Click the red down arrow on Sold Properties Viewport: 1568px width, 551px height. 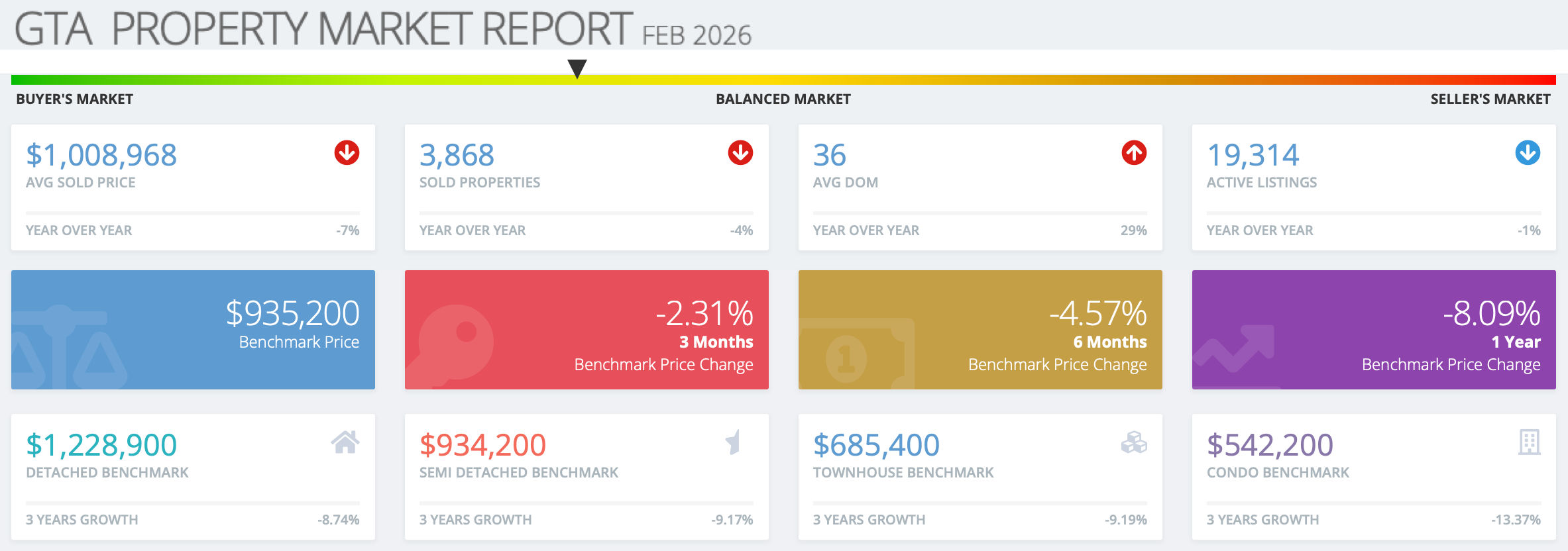740,153
